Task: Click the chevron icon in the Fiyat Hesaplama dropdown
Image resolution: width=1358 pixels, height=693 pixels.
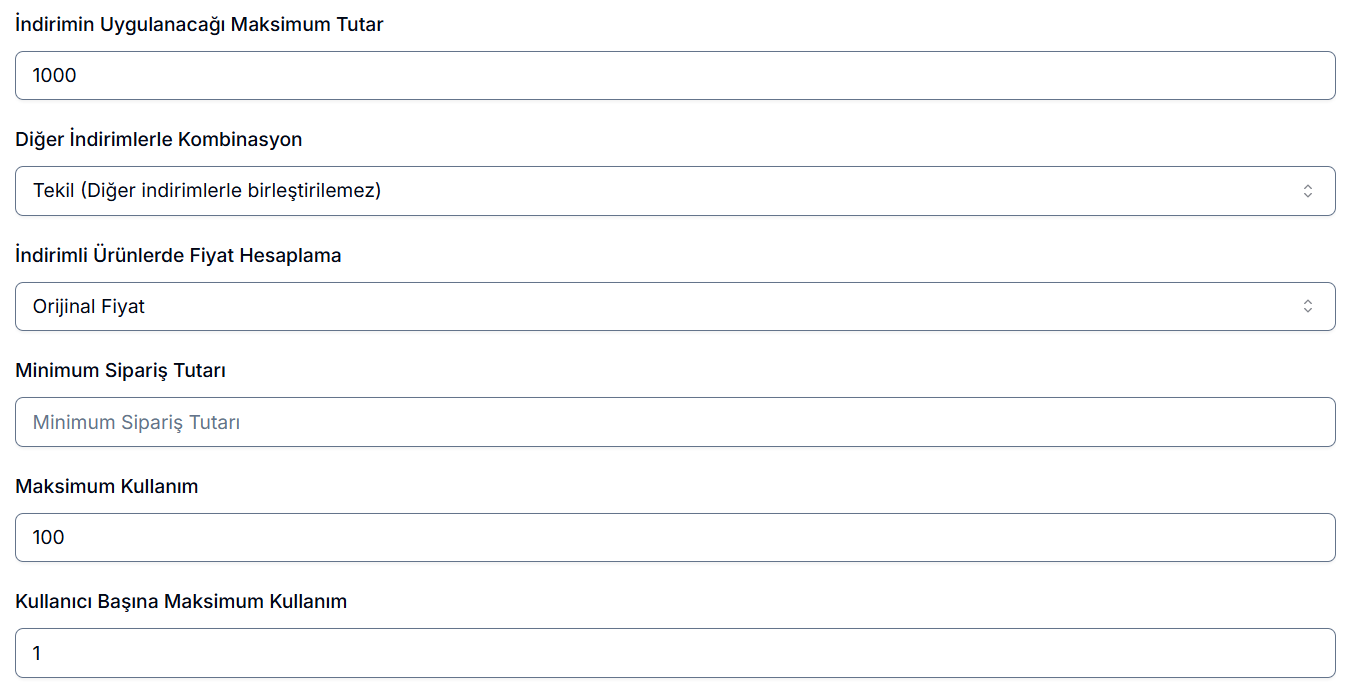Action: (x=1307, y=307)
